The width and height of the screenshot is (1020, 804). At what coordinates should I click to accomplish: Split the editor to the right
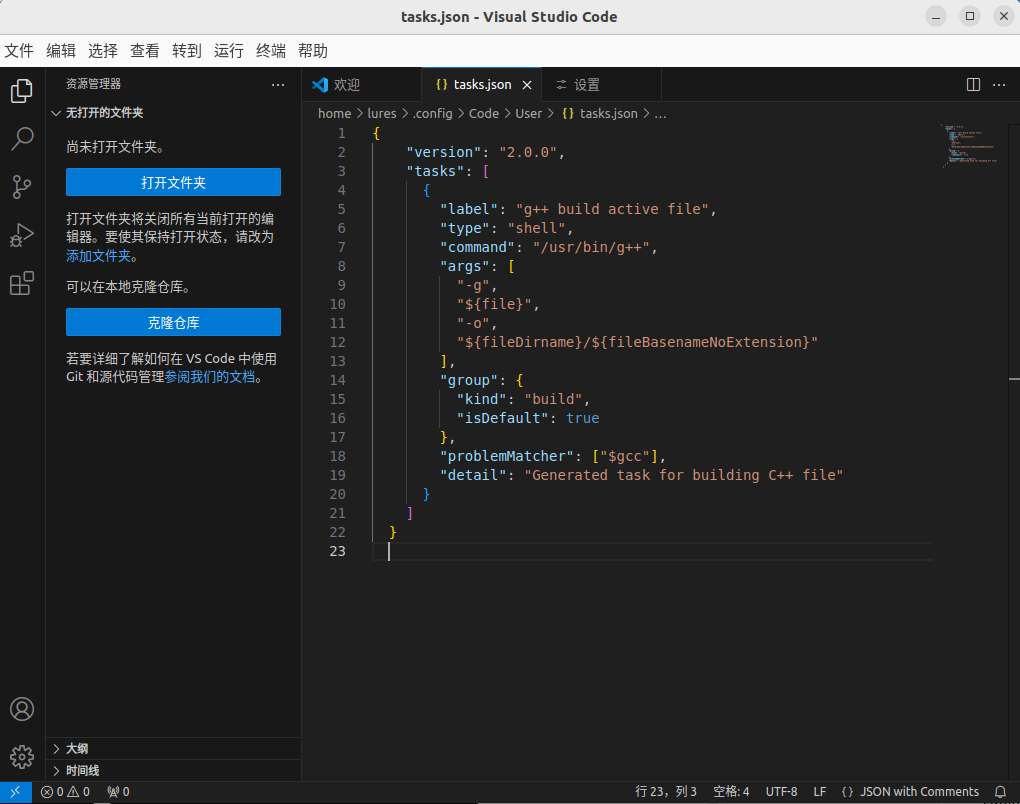[x=973, y=85]
